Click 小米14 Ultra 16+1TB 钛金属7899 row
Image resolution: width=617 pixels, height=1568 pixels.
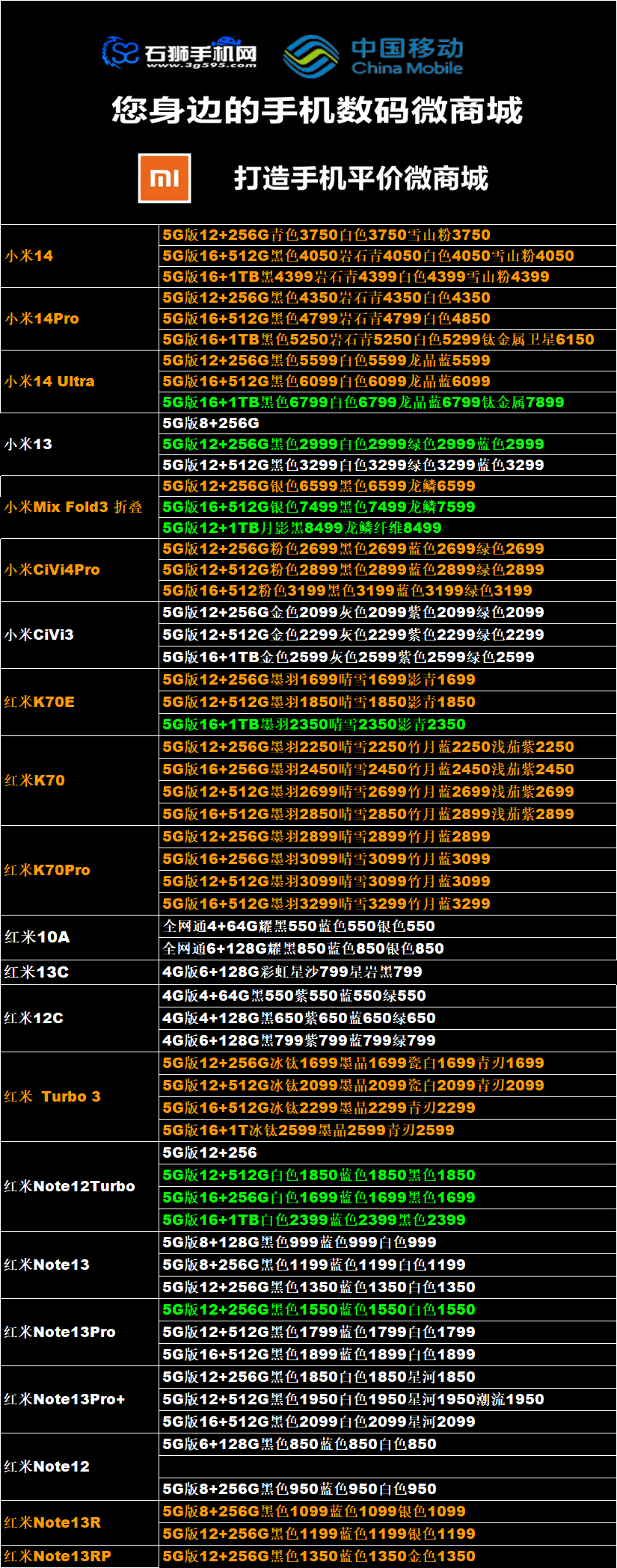tap(387, 402)
